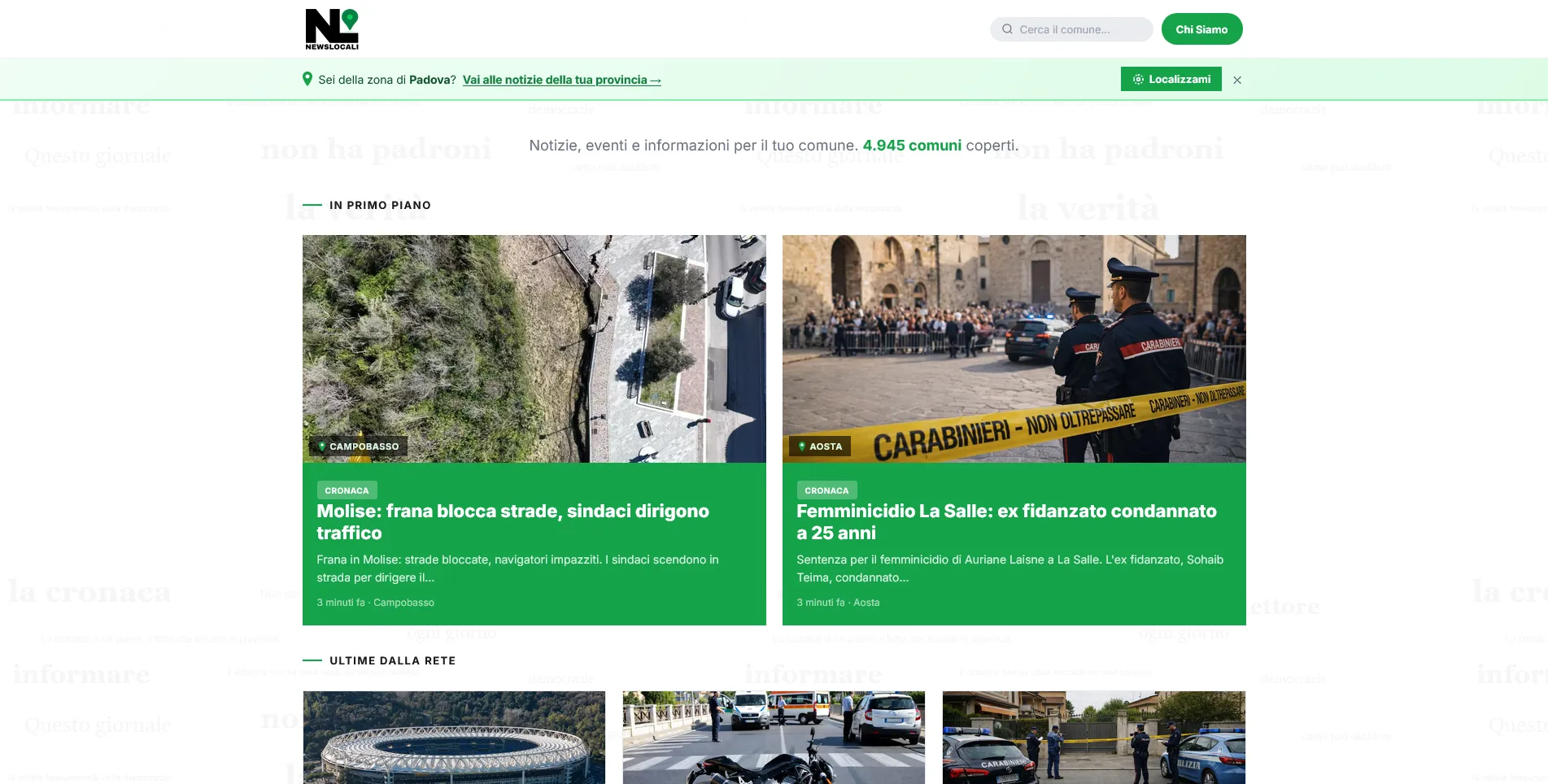Screen dimensions: 1548x784
Task: Click the CAMPOBASSO location tag
Action: (x=359, y=446)
